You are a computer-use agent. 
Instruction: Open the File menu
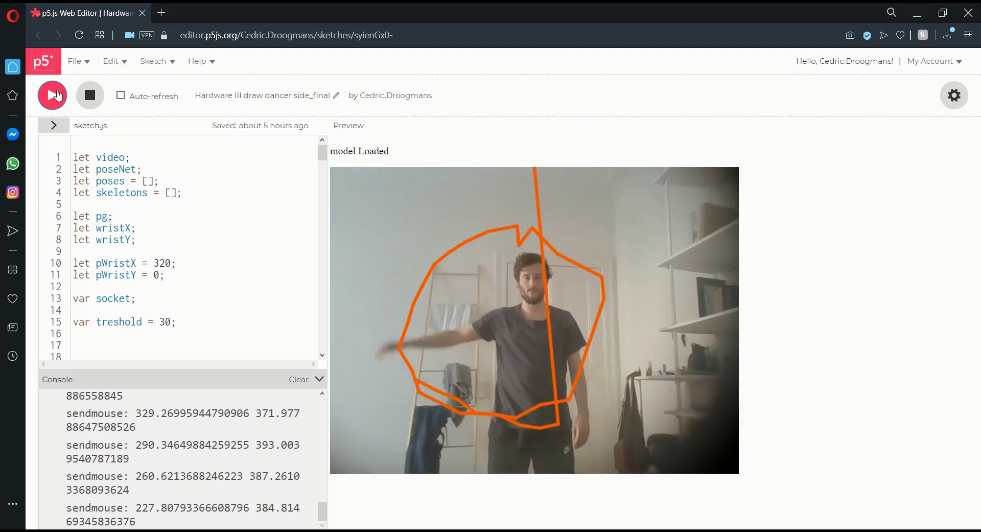(x=77, y=61)
